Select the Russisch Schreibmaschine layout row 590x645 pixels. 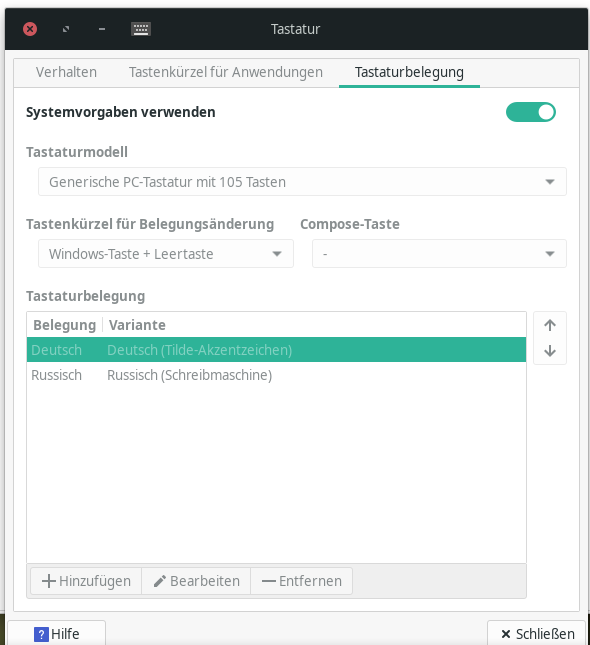pyautogui.click(x=276, y=375)
